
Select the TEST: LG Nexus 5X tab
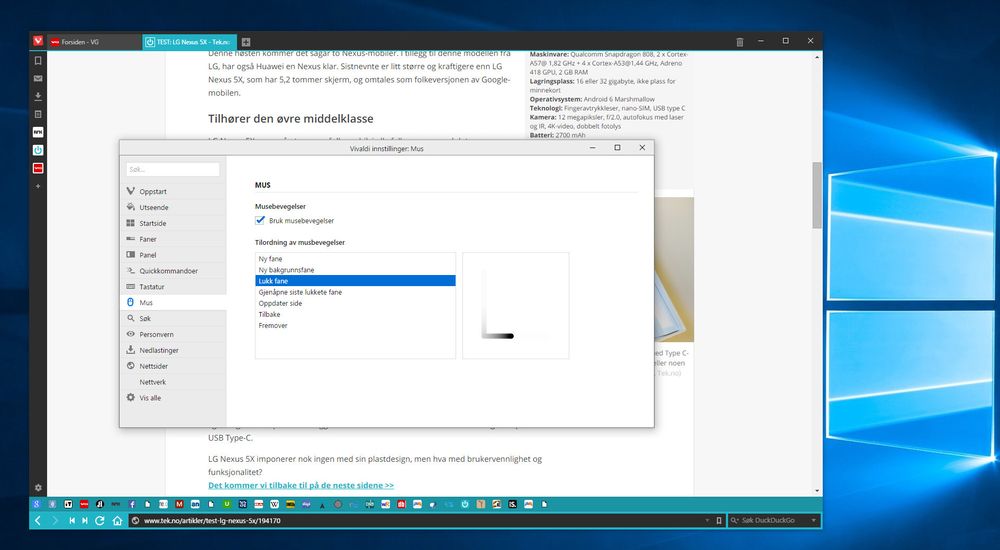[189, 42]
